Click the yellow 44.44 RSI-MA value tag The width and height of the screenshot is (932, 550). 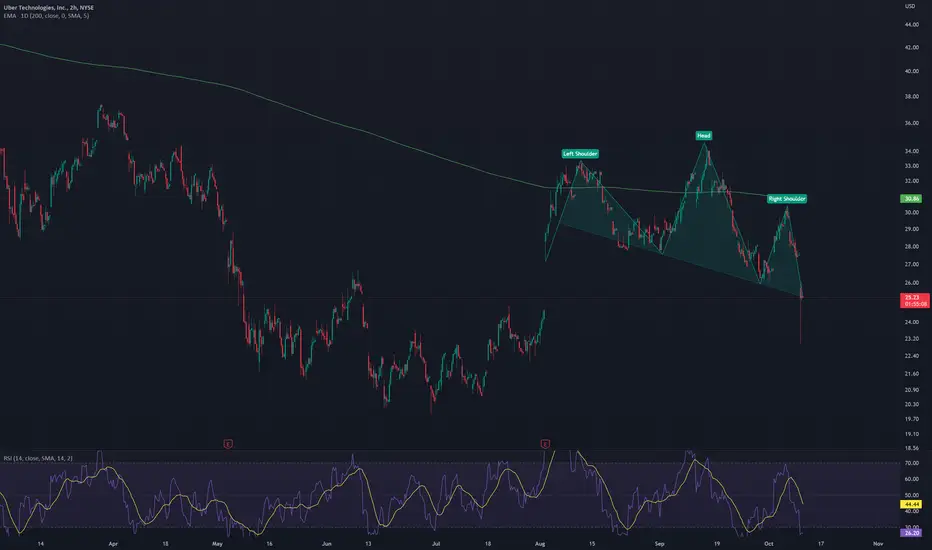pos(912,504)
